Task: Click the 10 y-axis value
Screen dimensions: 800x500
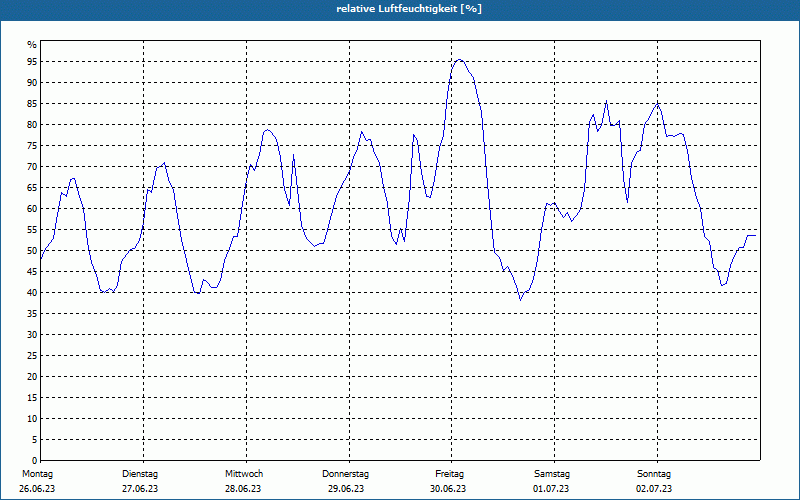Action: 32,419
